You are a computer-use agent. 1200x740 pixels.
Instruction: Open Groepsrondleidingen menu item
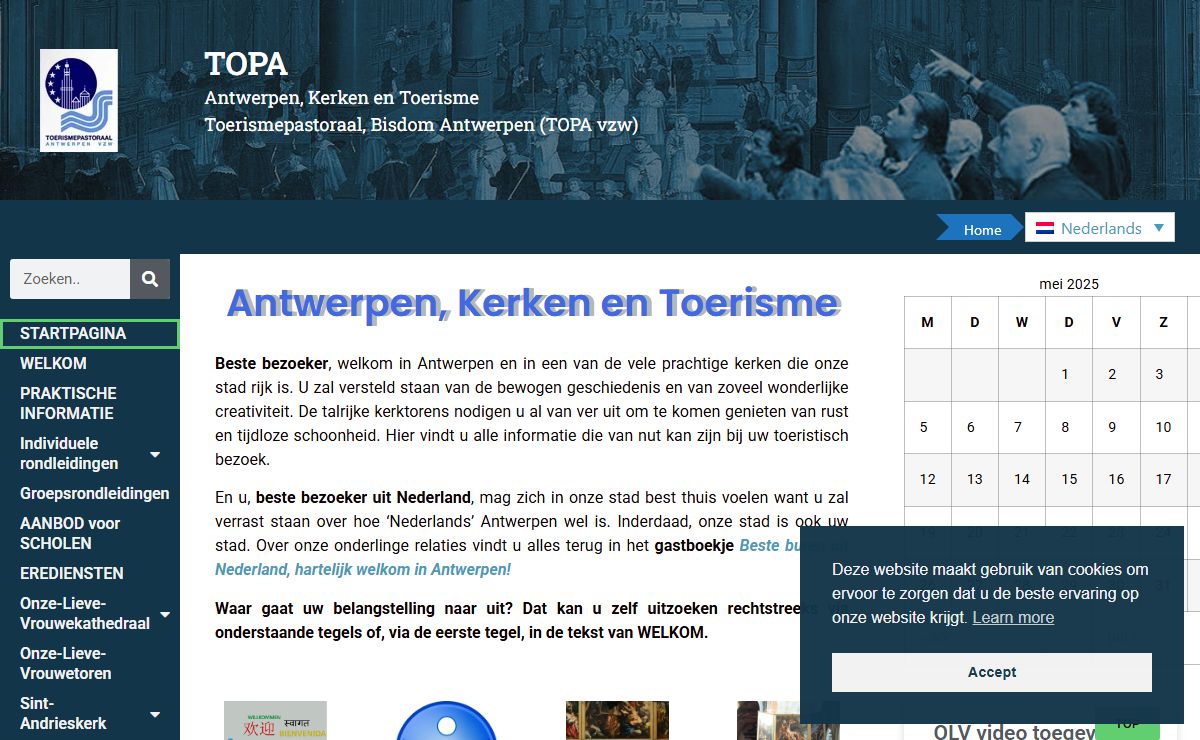(95, 493)
